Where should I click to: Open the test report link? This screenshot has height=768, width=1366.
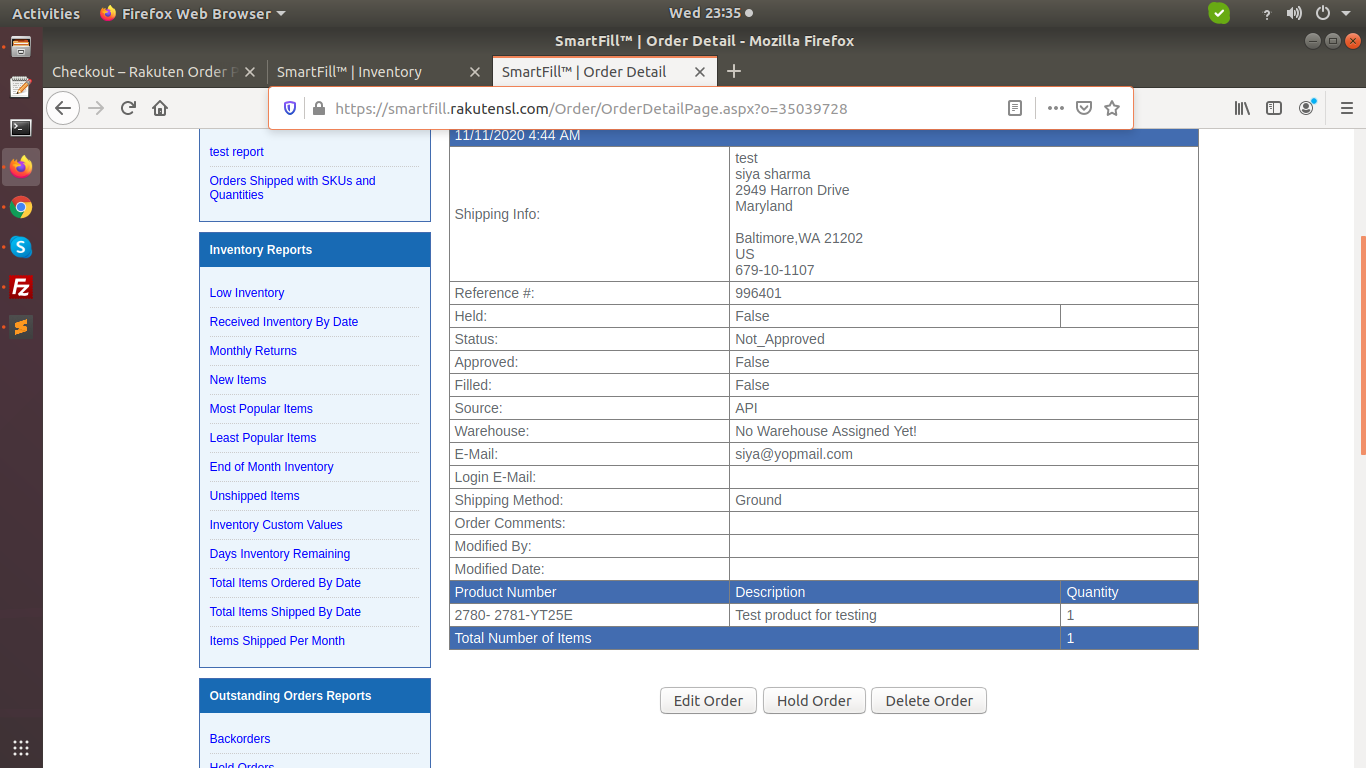tap(237, 152)
